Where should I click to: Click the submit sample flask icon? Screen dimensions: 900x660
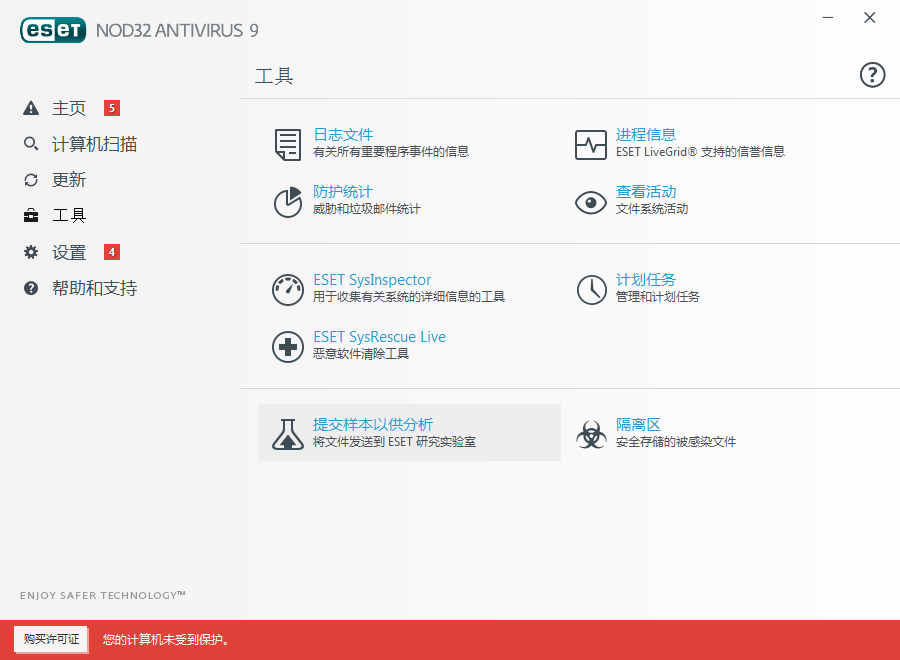click(x=288, y=434)
